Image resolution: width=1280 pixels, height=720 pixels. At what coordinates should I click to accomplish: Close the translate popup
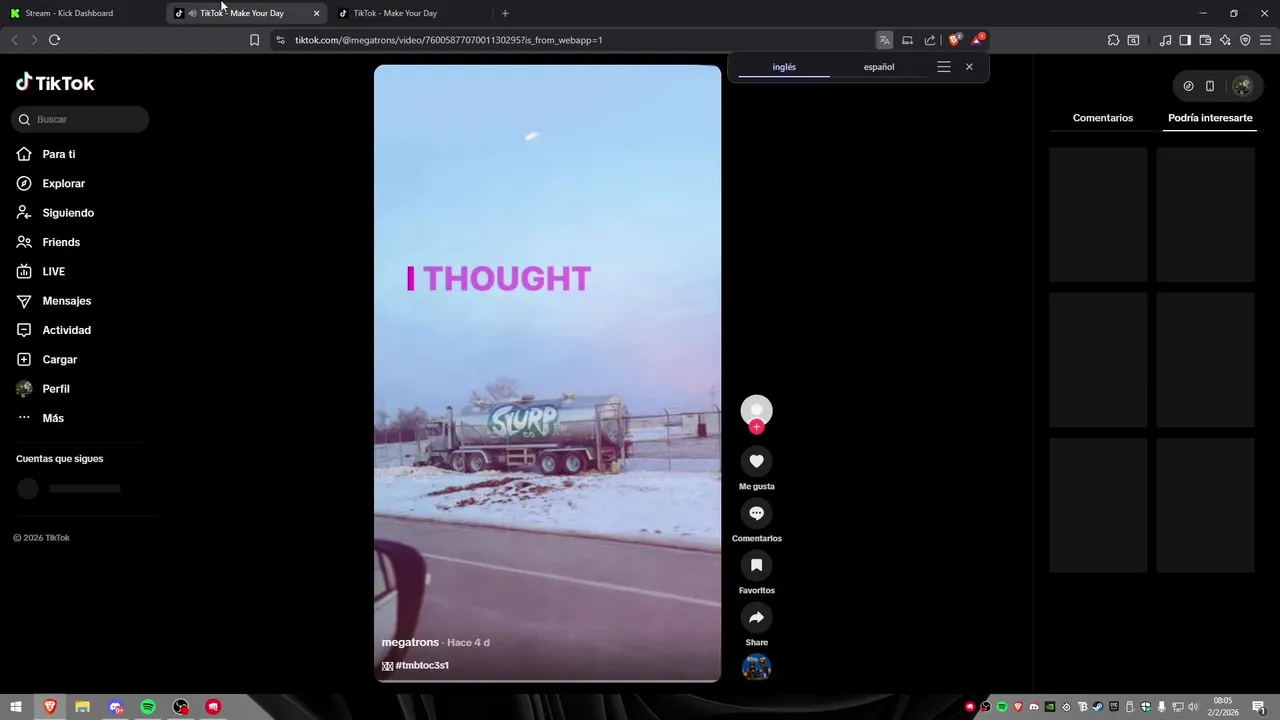pos(969,67)
